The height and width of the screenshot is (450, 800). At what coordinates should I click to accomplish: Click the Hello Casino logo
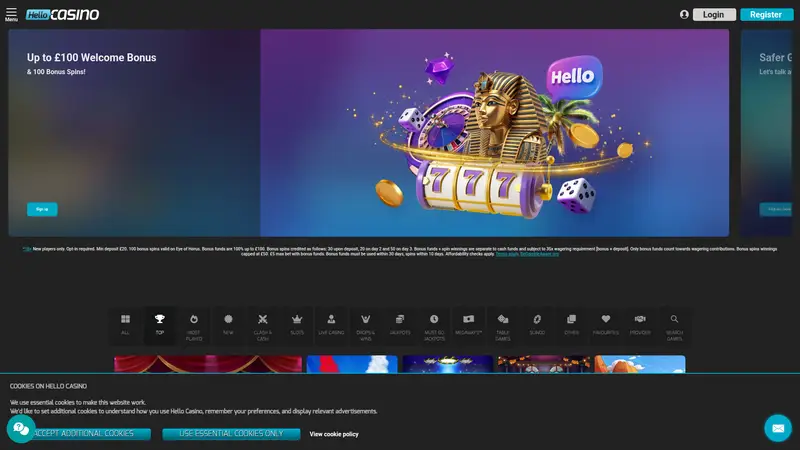(63, 15)
